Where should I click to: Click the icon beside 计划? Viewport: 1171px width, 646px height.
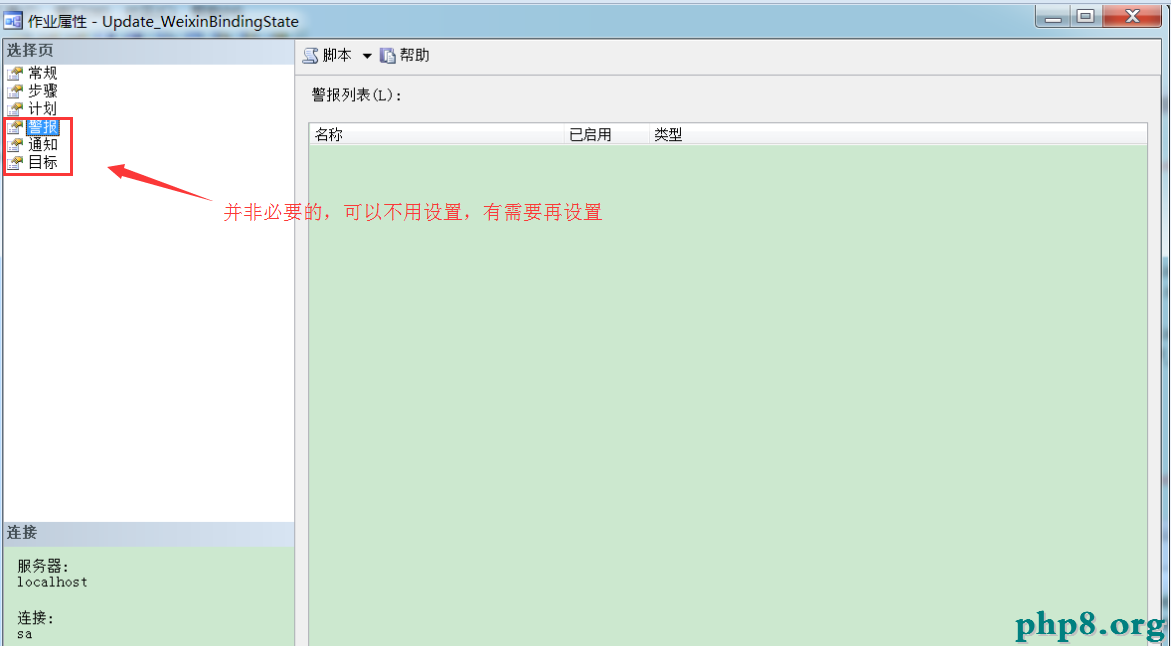point(15,109)
